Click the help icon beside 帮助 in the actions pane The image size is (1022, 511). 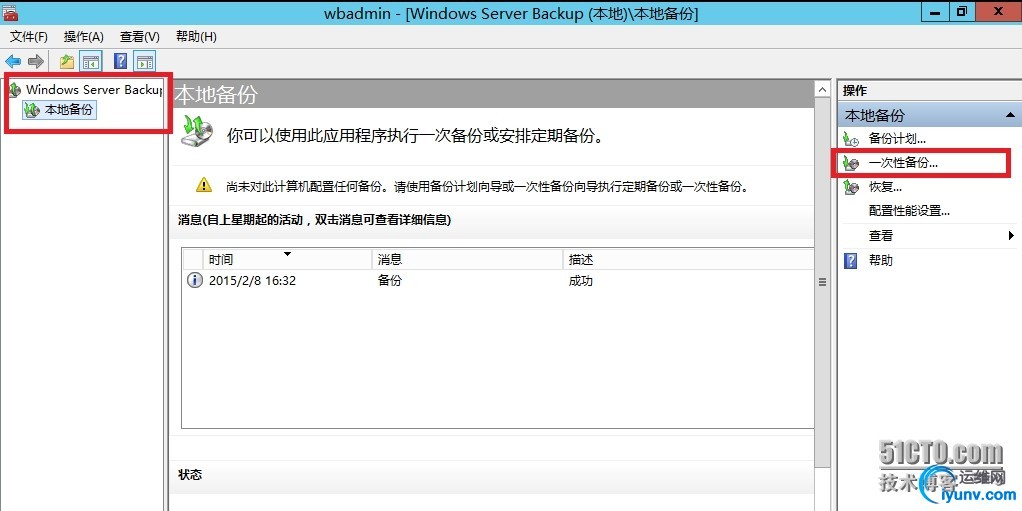click(851, 261)
